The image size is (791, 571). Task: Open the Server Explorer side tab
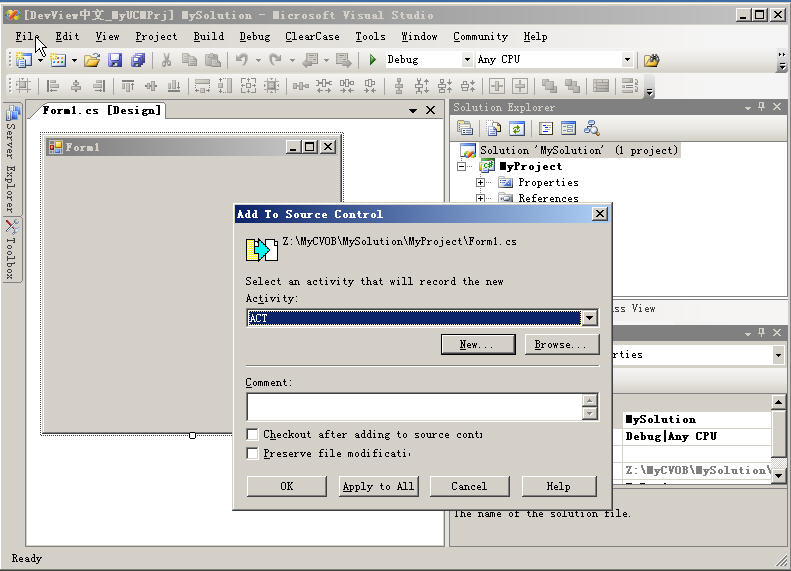pos(12,158)
